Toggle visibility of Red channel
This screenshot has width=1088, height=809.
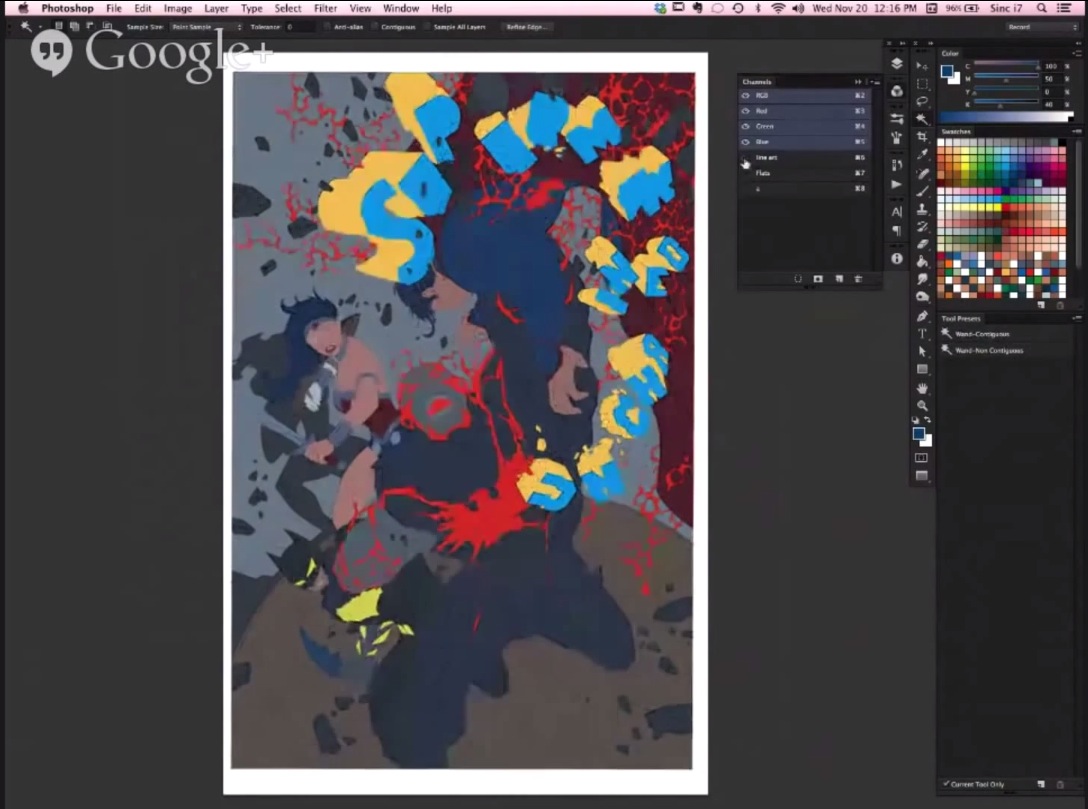(x=746, y=111)
